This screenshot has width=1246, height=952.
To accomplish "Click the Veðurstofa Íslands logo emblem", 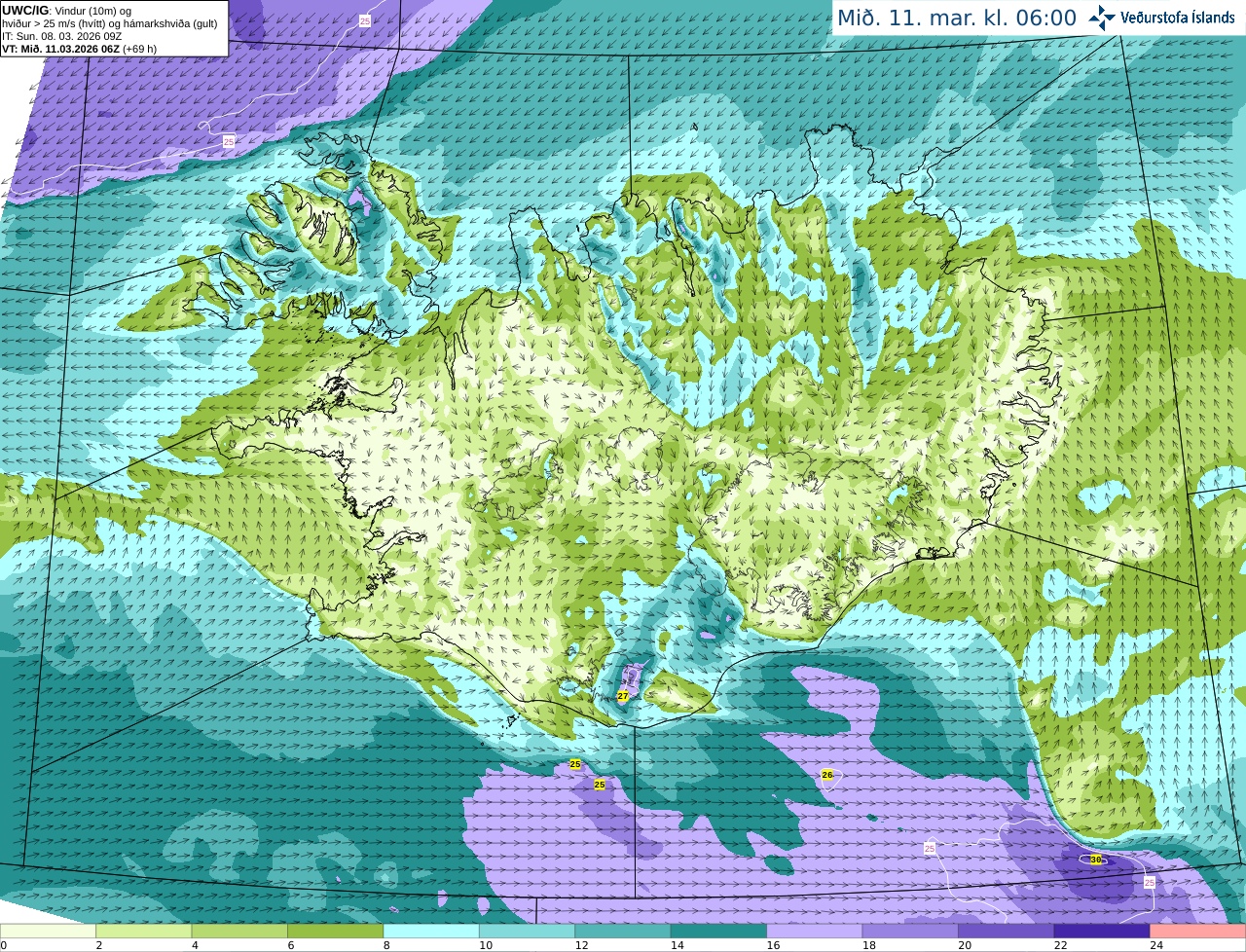I will click(x=1102, y=18).
